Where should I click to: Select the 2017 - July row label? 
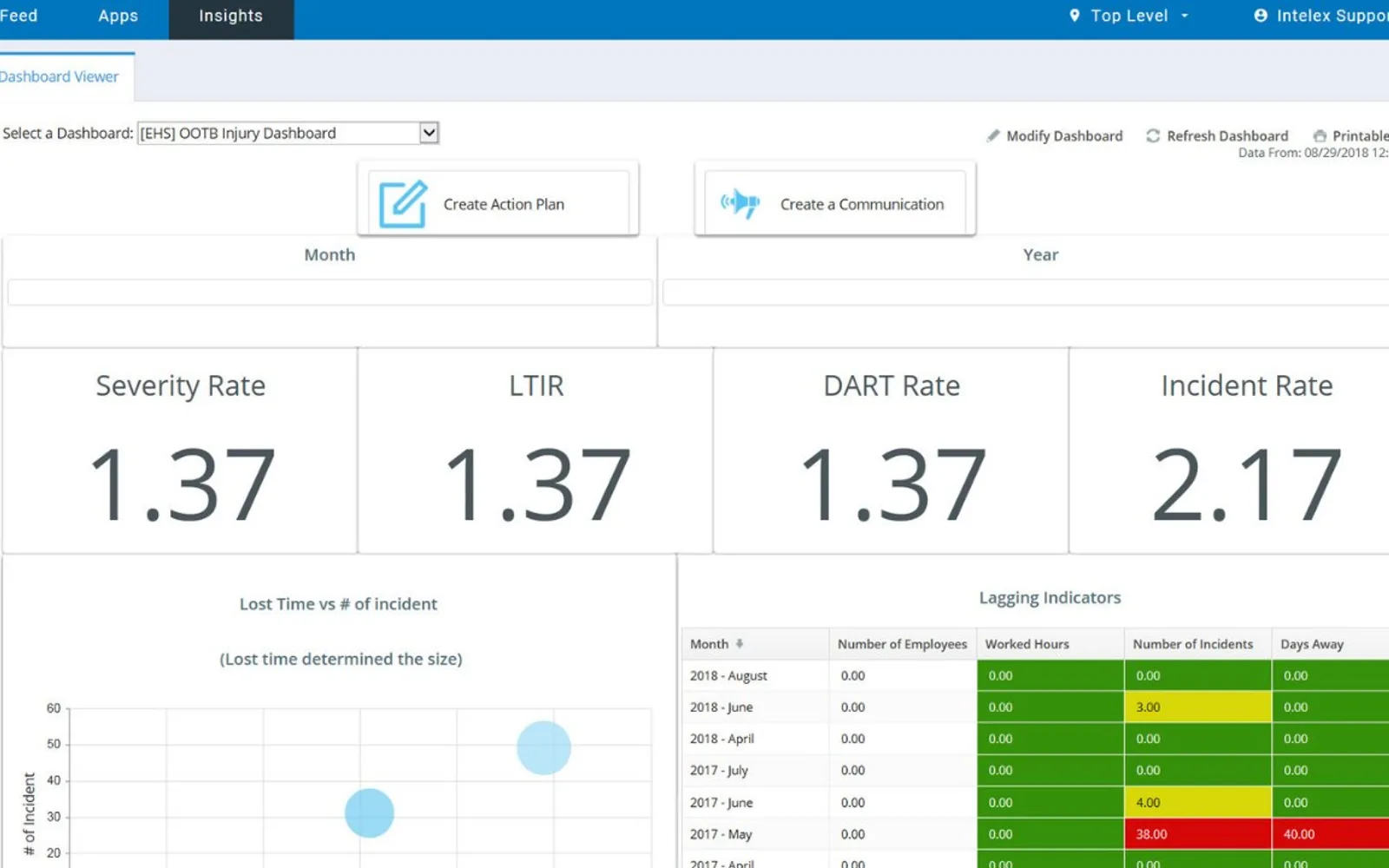(719, 770)
